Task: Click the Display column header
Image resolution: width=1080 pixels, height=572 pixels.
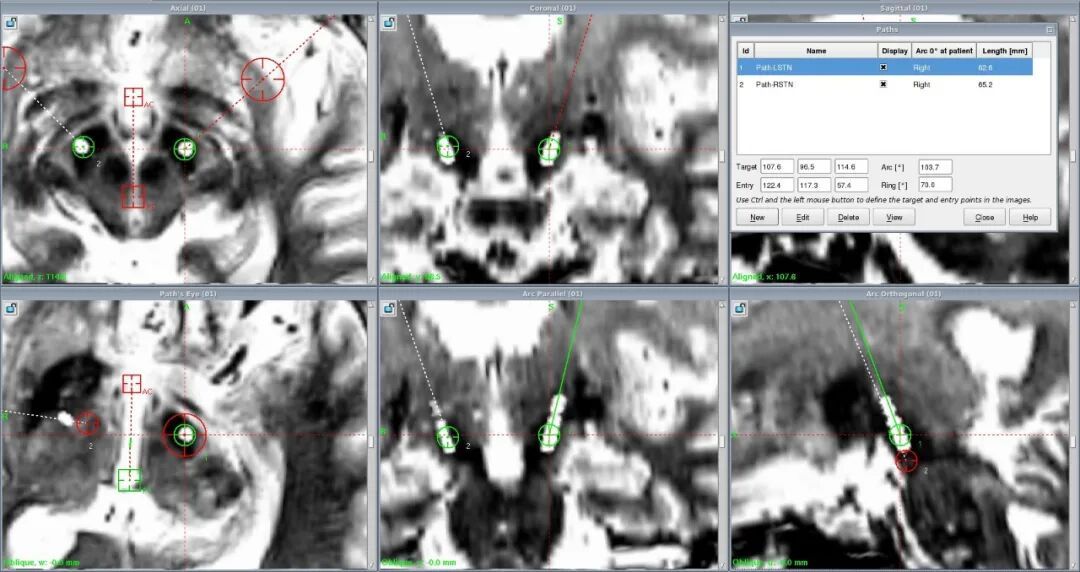Action: click(x=893, y=51)
